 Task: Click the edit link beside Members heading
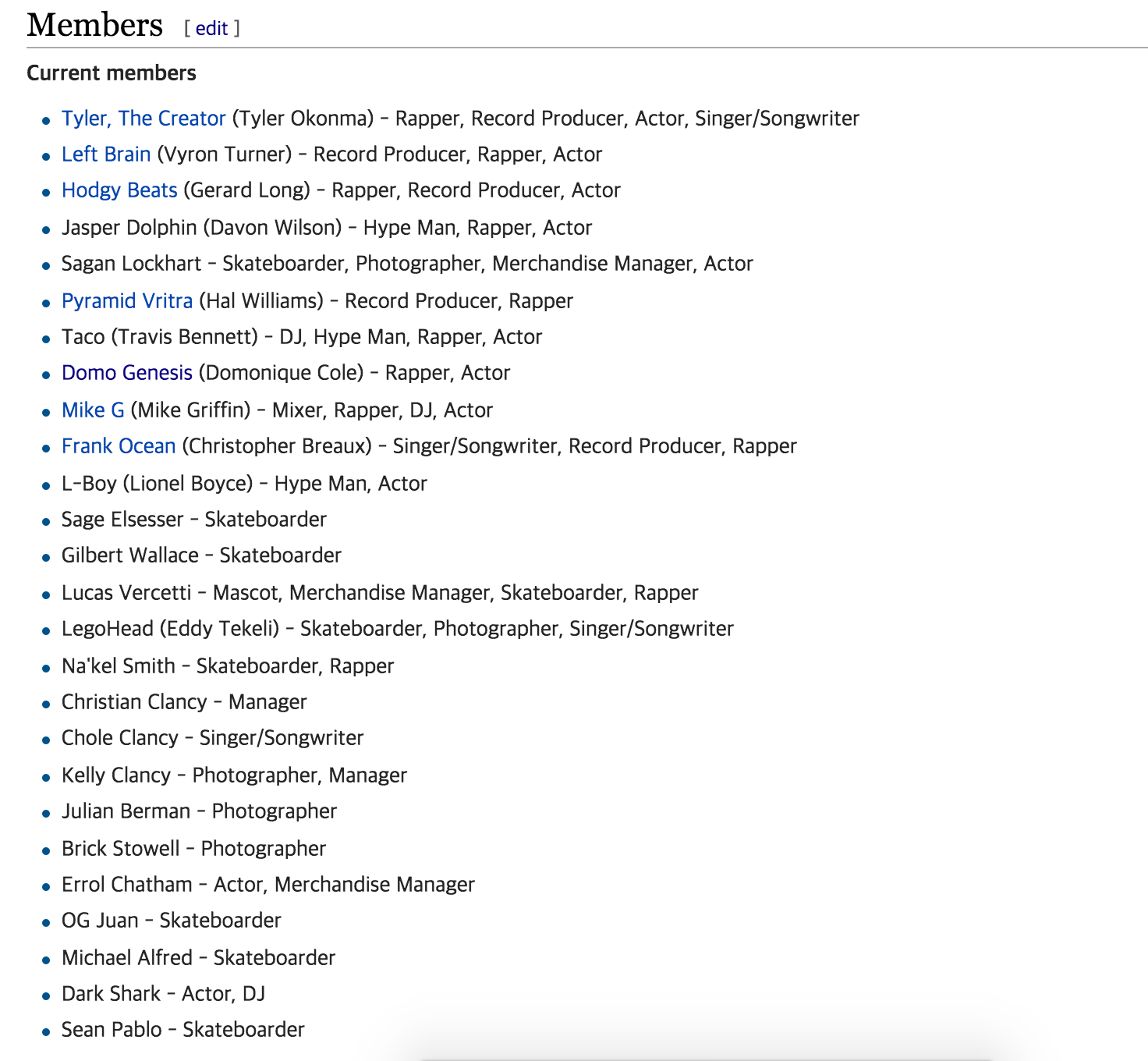(x=211, y=28)
